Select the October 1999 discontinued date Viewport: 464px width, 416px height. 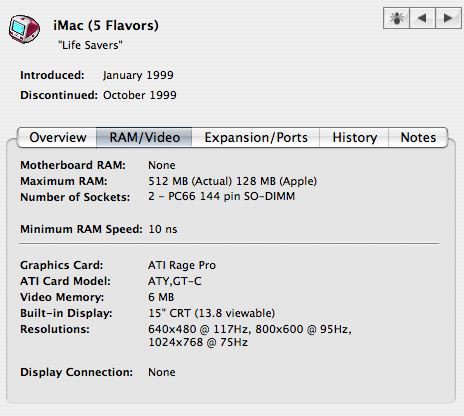tap(140, 95)
